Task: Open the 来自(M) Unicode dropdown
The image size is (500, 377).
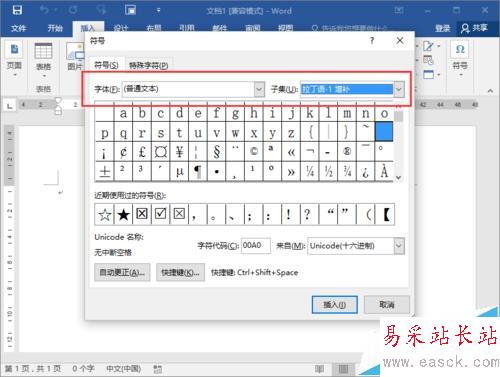Action: click(399, 246)
